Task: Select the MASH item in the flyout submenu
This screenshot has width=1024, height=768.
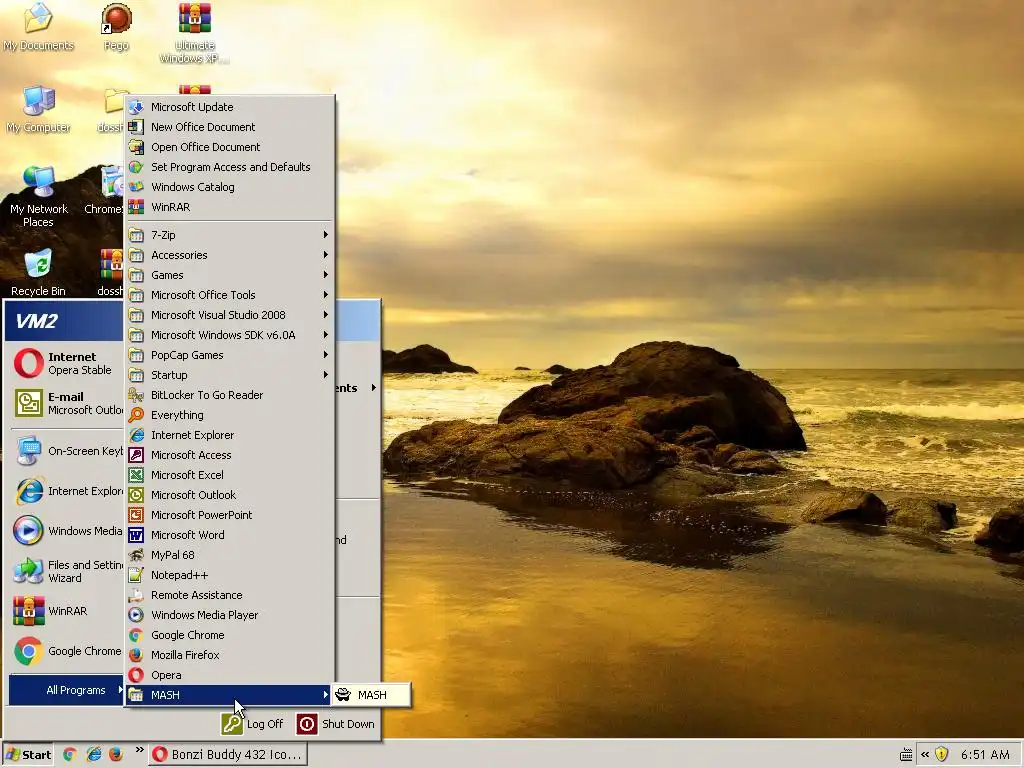Action: (372, 695)
